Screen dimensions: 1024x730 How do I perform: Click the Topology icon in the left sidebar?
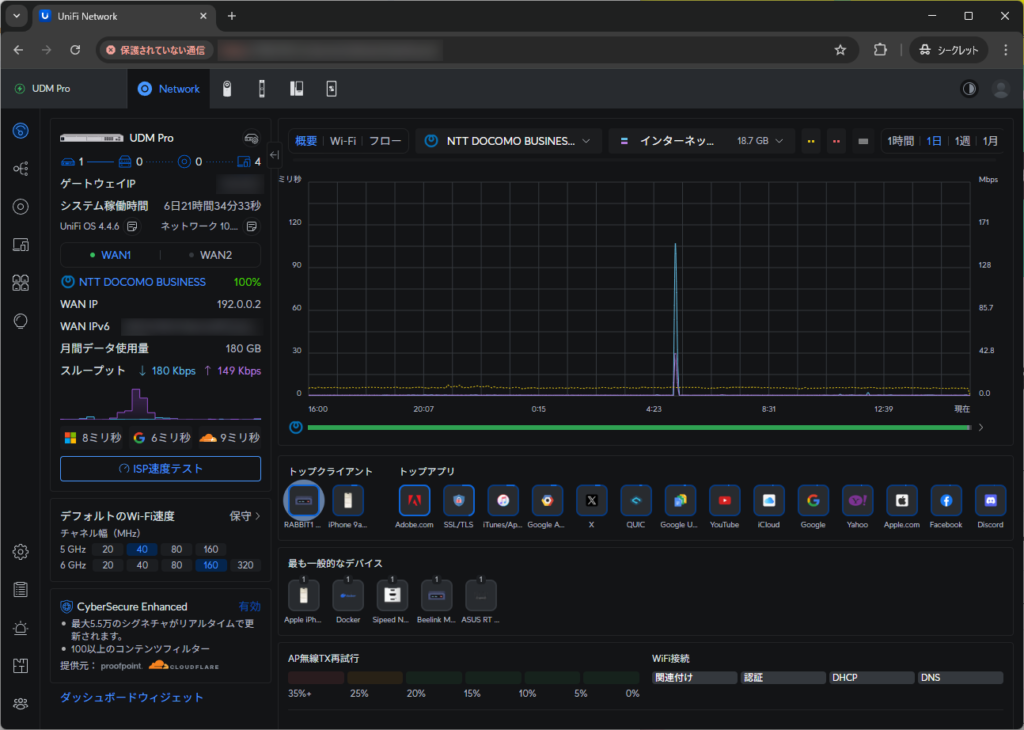click(x=20, y=169)
